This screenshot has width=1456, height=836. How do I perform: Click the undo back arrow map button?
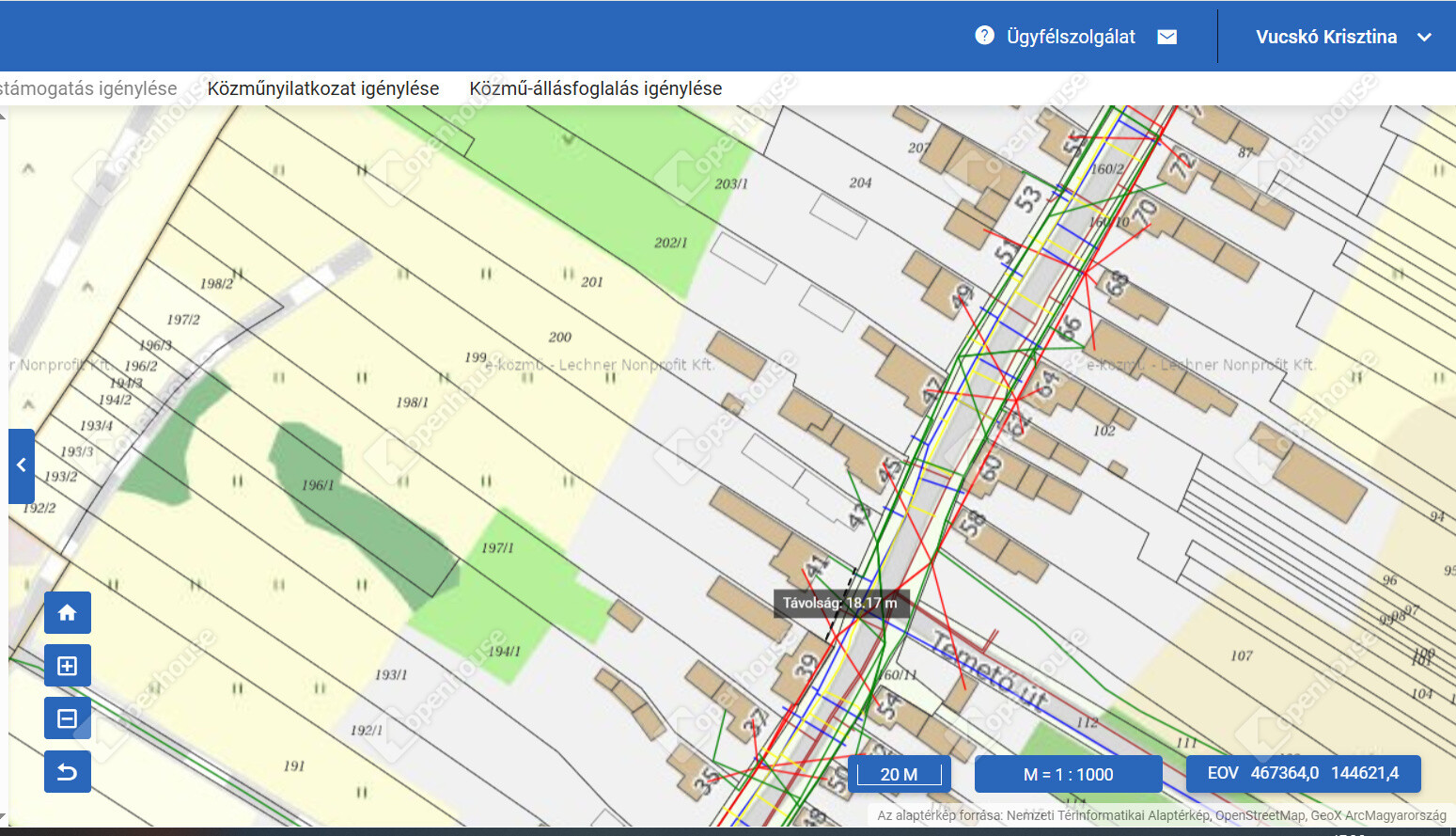68,772
